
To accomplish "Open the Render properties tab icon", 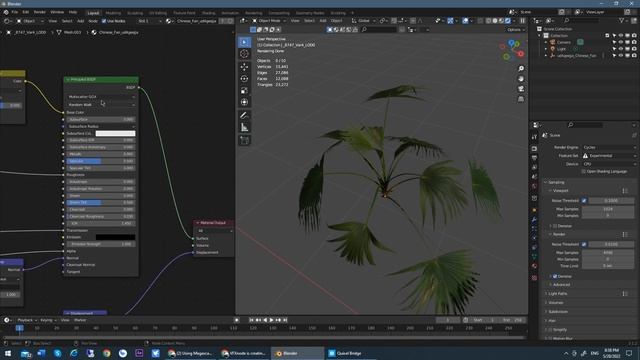I will click(x=534, y=149).
